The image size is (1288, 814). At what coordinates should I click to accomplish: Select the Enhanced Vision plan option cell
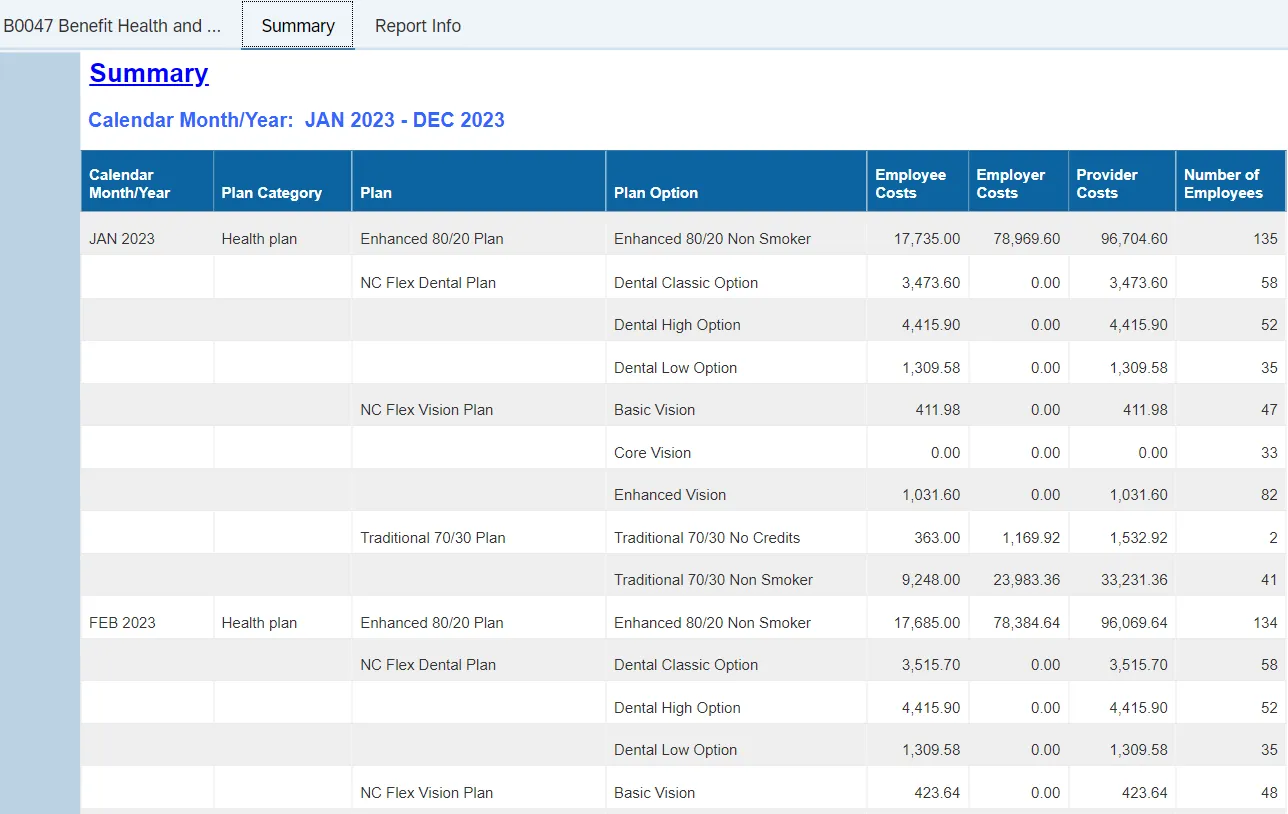tap(670, 494)
